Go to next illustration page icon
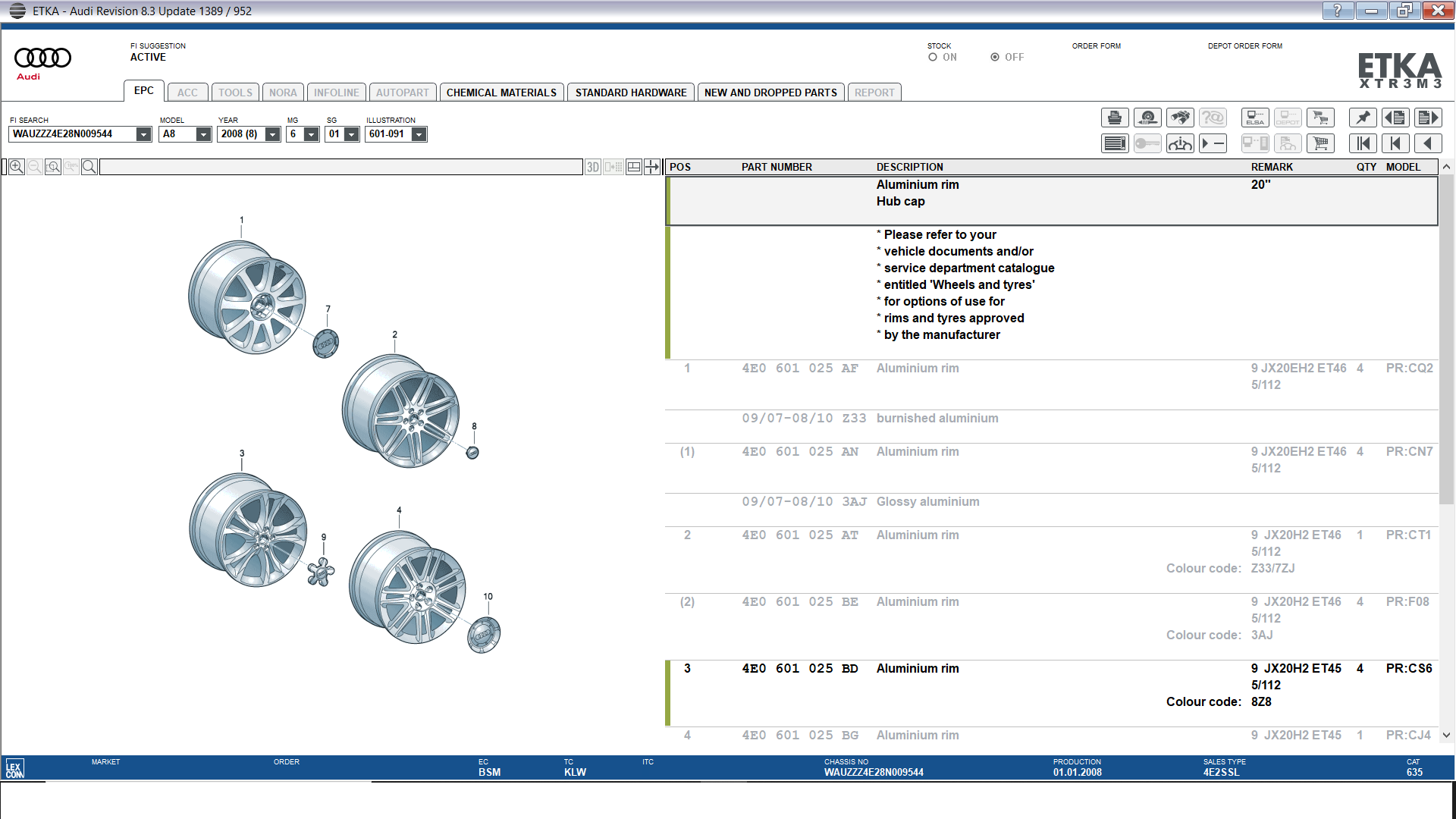 pyautogui.click(x=1428, y=118)
